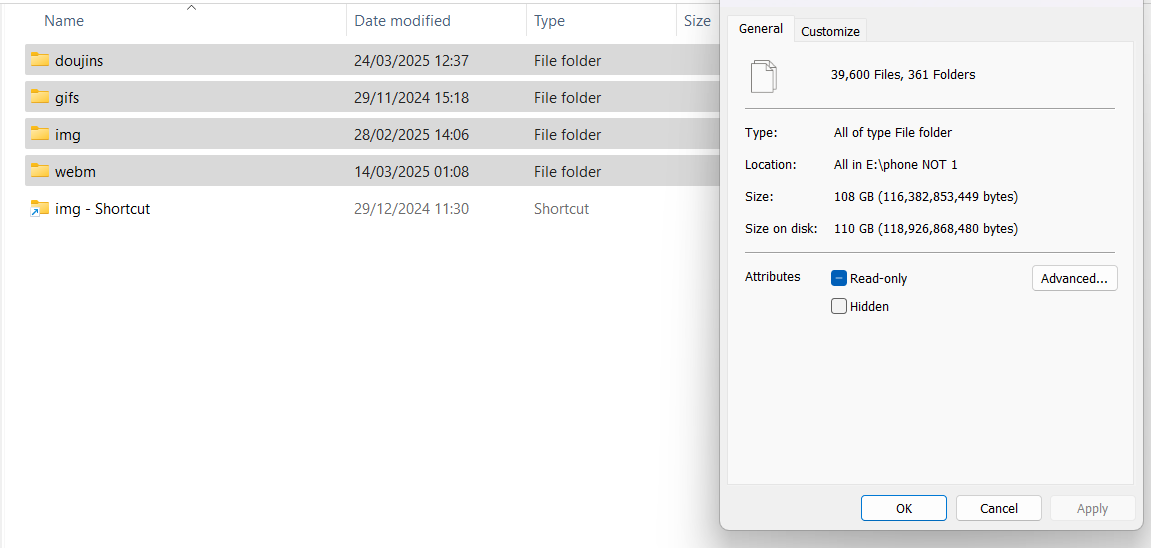Open the General tab
1151x548 pixels.
pos(760,29)
